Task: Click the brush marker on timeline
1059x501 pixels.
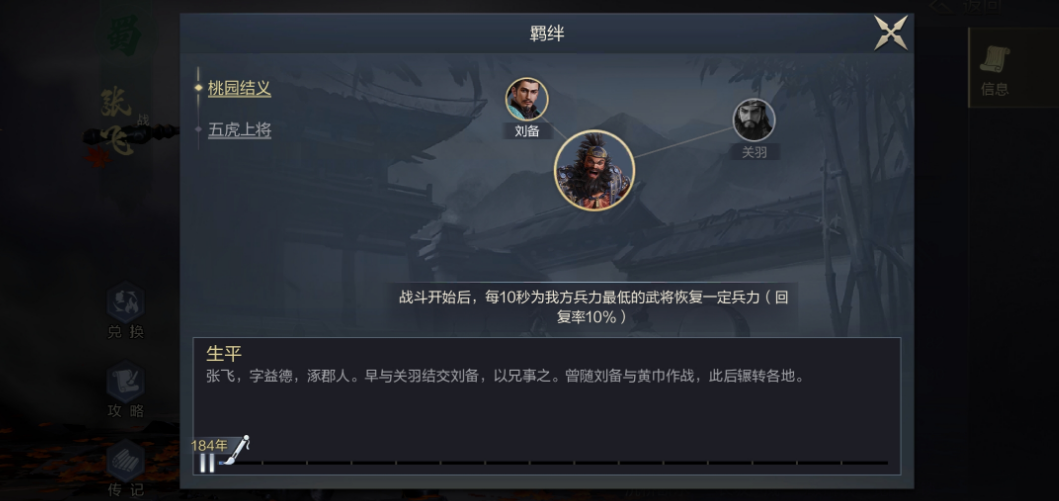Action: coord(236,451)
